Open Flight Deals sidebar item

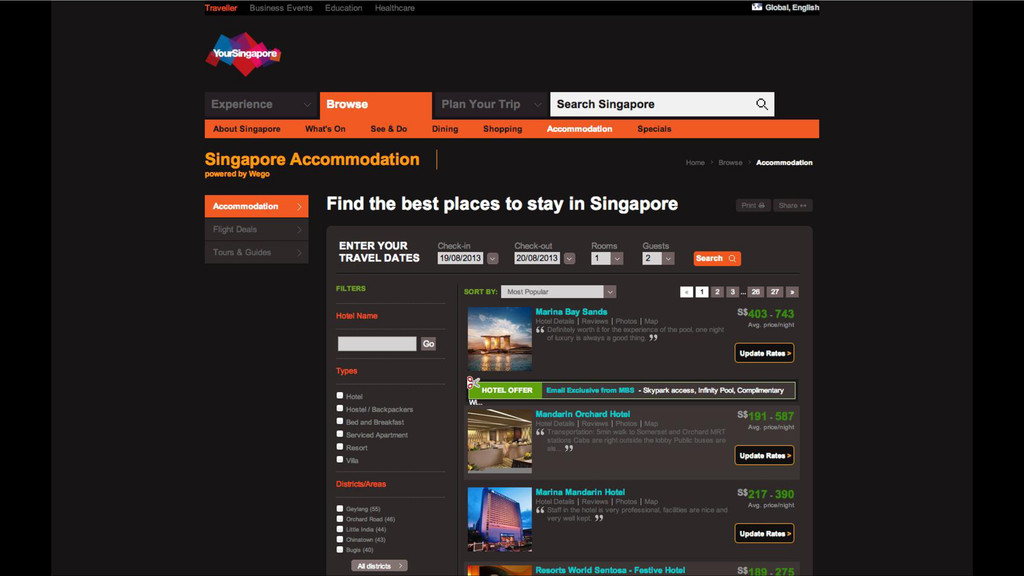[257, 229]
